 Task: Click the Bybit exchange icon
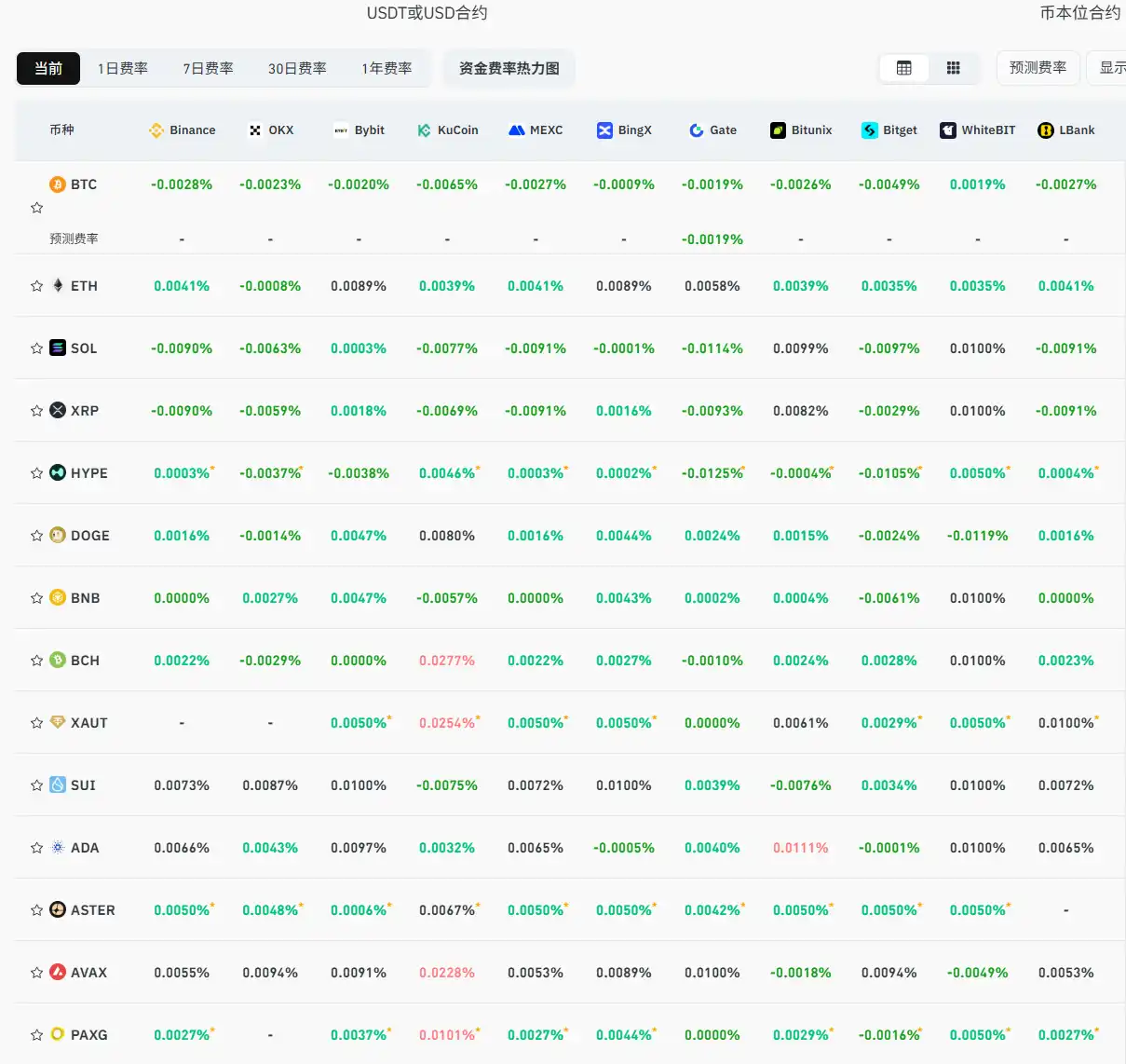(x=340, y=130)
